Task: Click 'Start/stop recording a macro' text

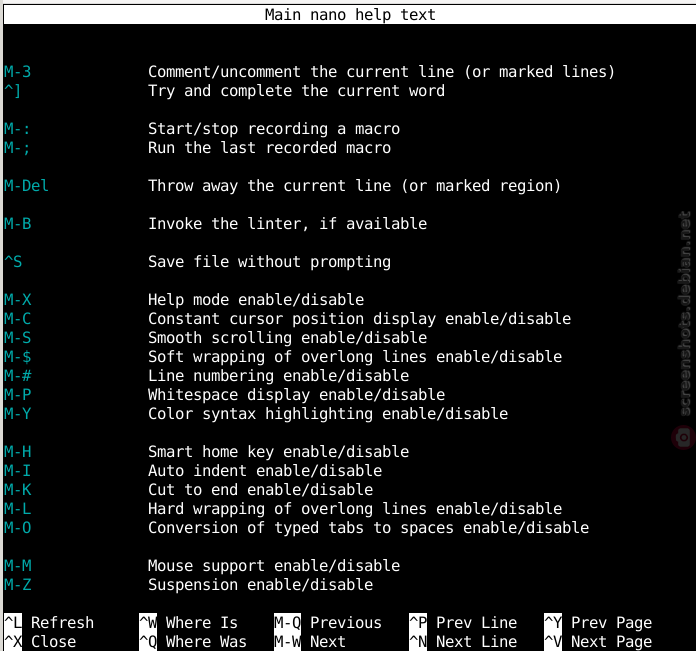Action: click(274, 129)
